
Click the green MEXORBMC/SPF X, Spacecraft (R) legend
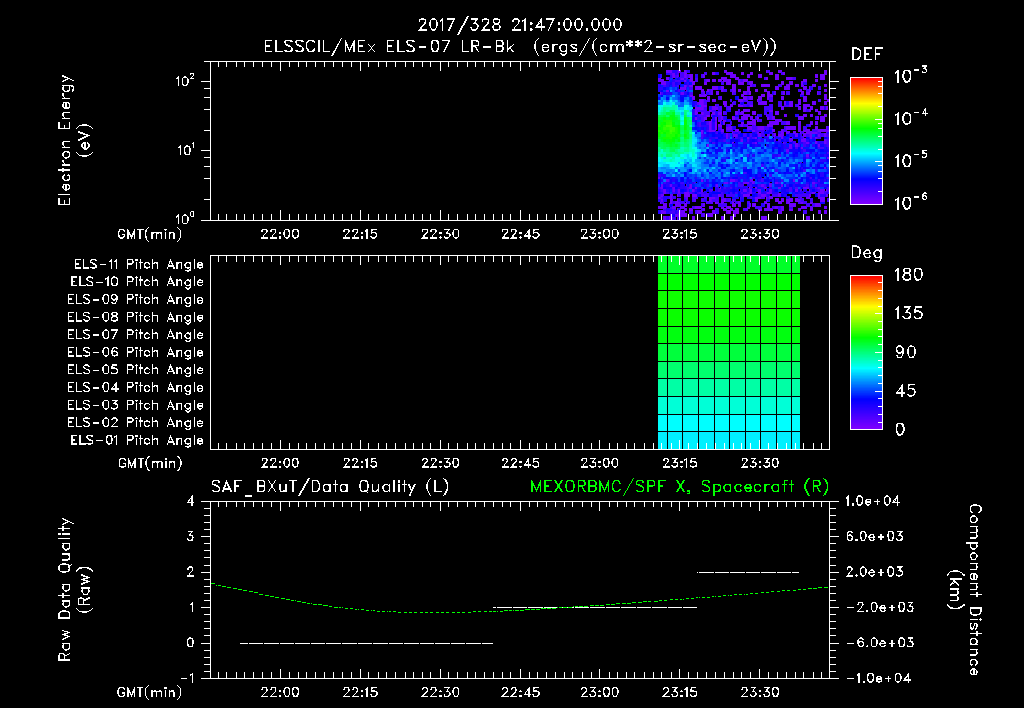pyautogui.click(x=679, y=487)
